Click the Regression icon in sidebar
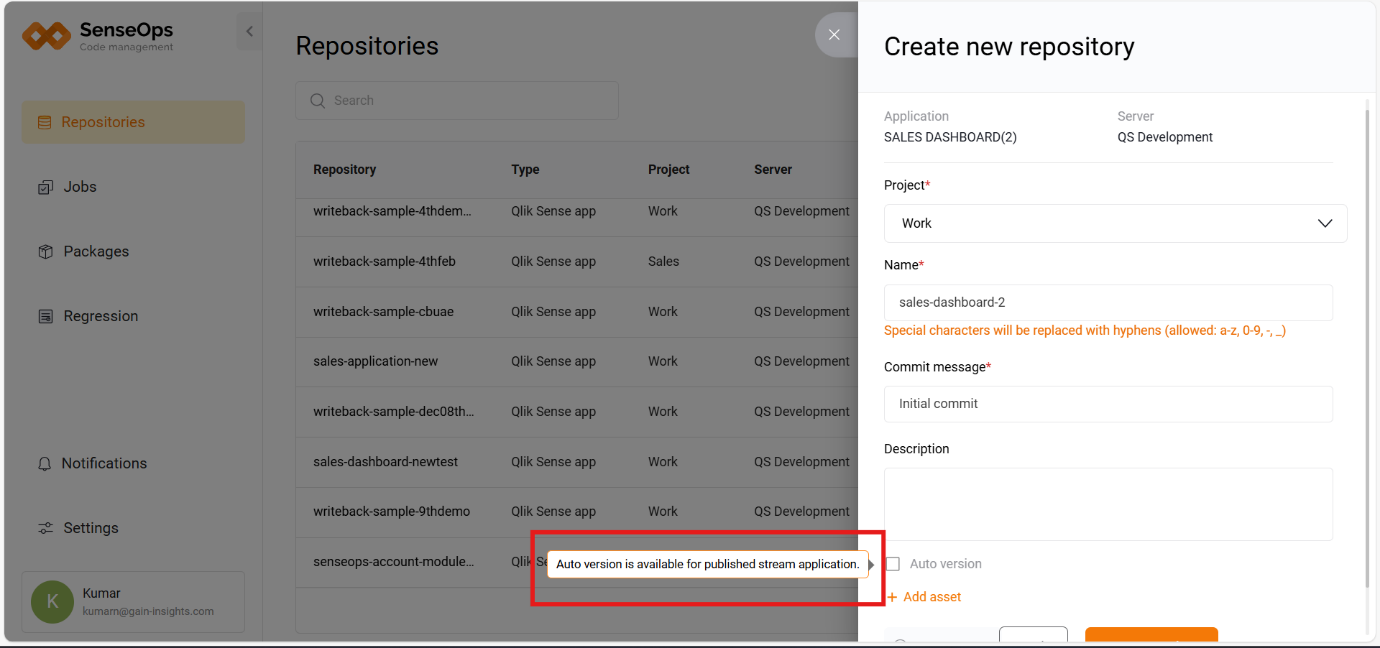1380x648 pixels. [45, 316]
